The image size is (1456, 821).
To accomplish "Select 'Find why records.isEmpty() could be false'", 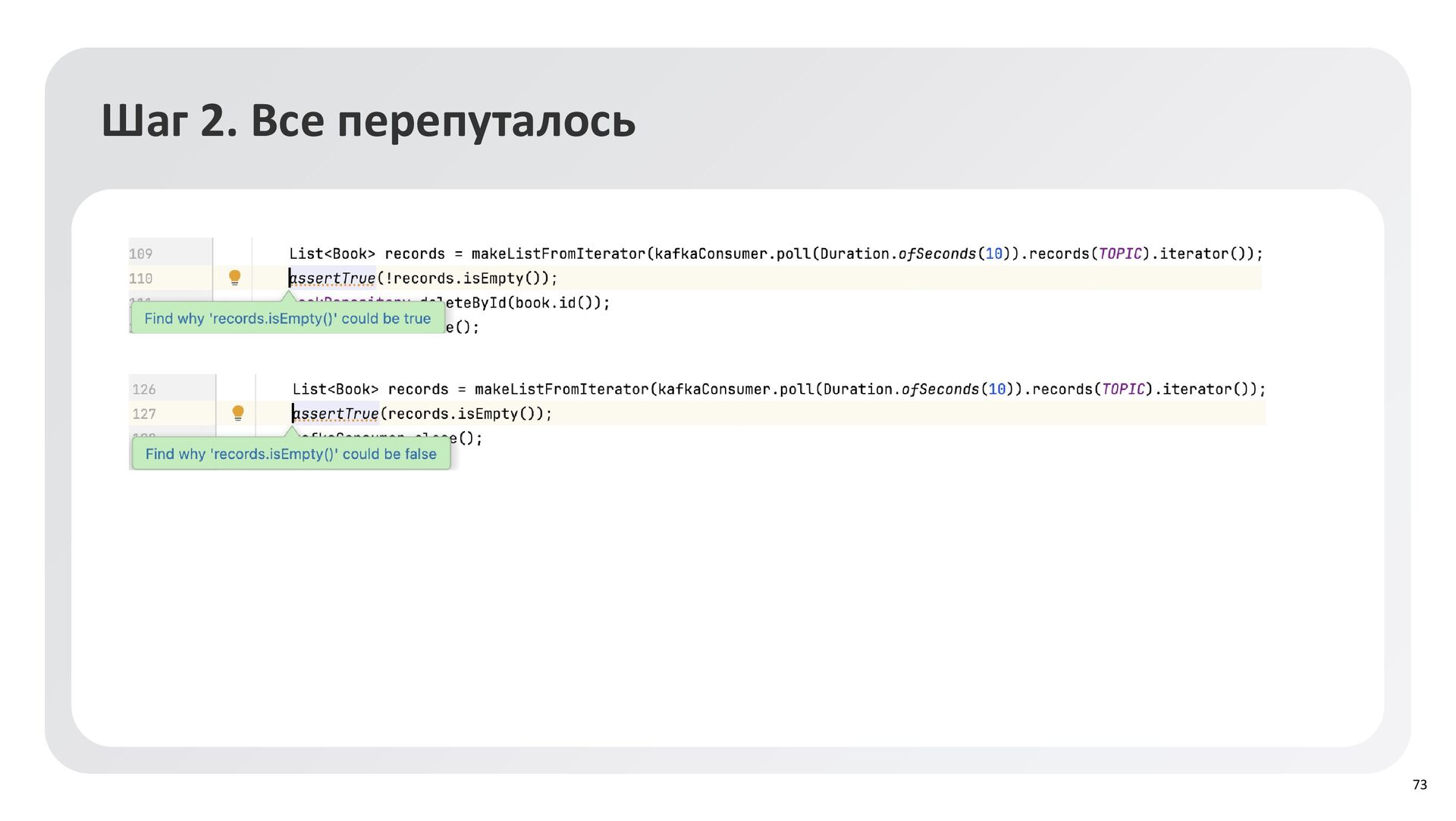I will [290, 454].
